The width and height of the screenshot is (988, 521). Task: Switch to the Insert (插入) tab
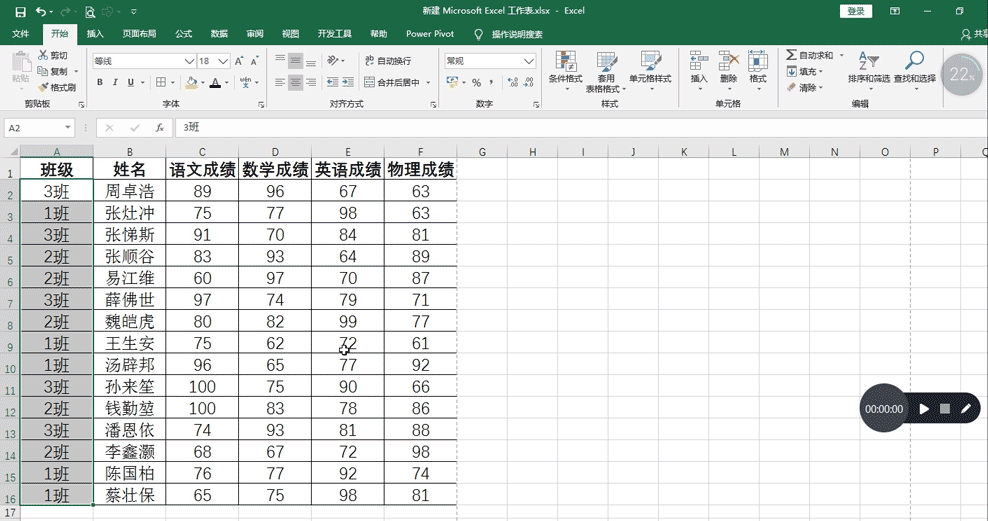[x=95, y=34]
